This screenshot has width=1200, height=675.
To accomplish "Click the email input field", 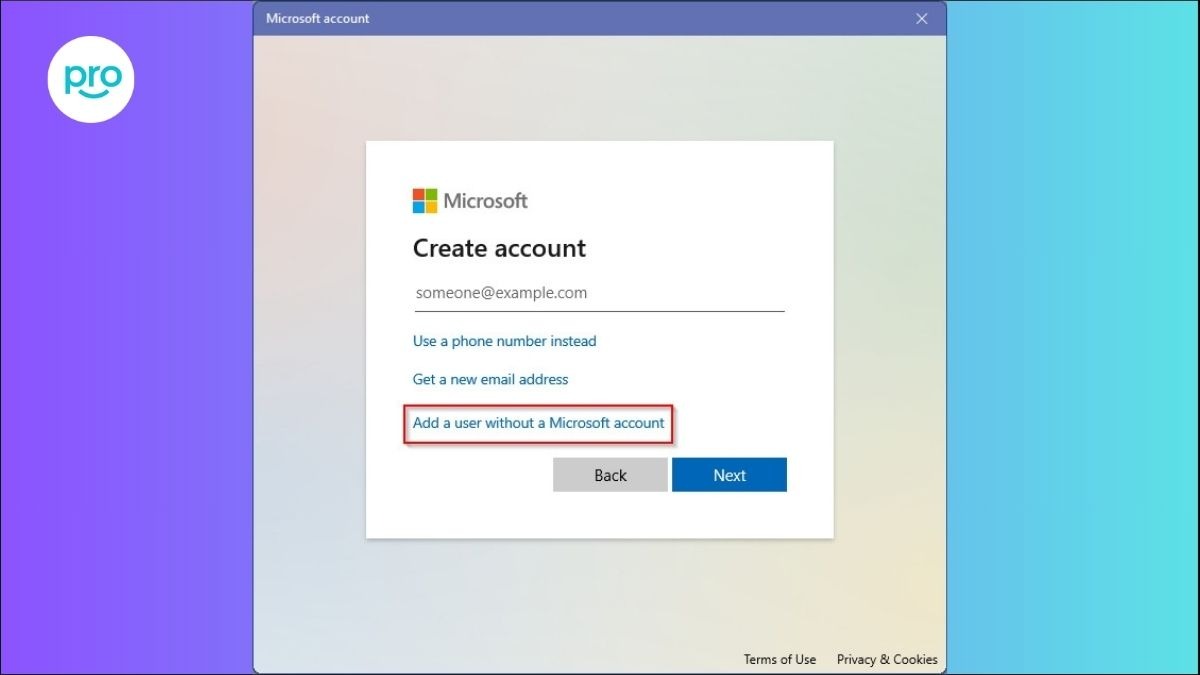I will click(x=598, y=294).
